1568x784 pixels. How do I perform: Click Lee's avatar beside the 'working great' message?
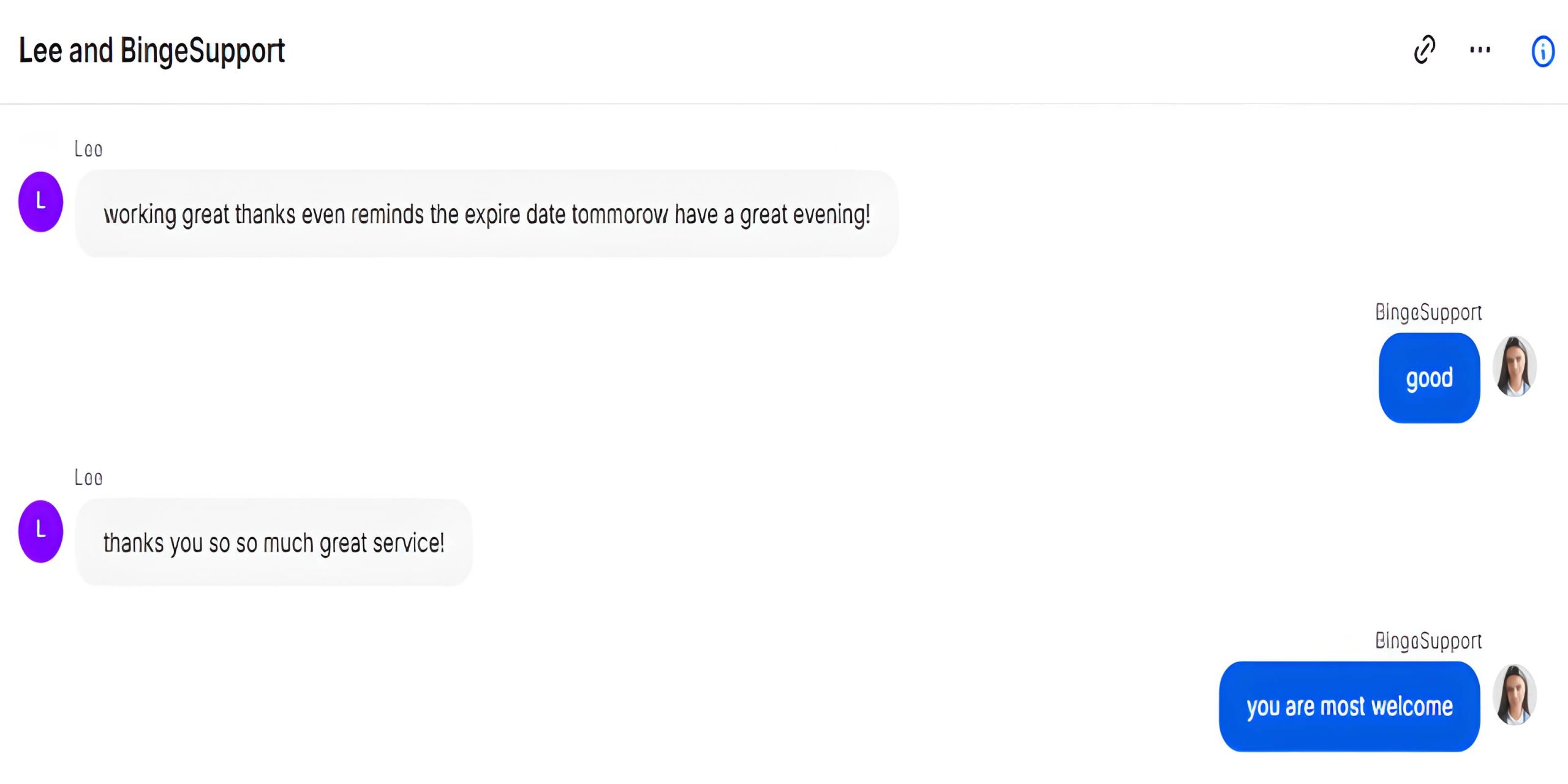pos(40,202)
